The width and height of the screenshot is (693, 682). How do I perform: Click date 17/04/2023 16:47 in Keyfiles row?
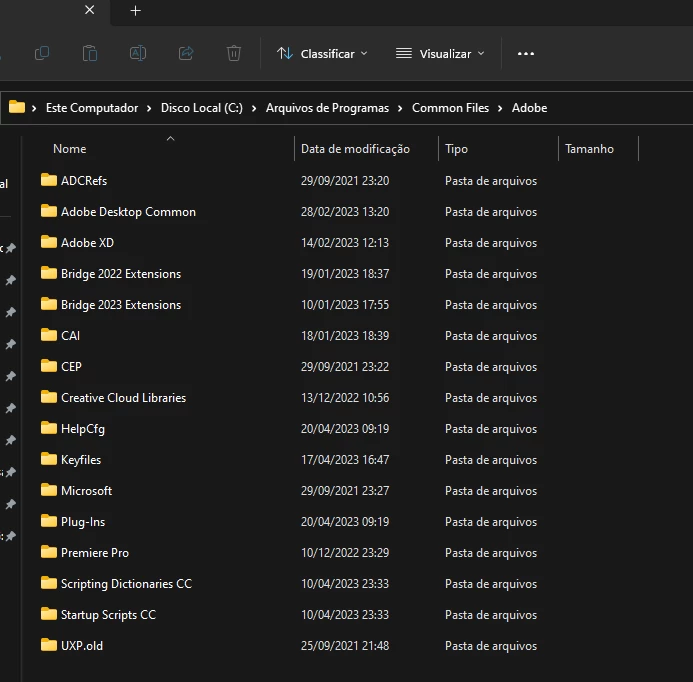click(345, 460)
